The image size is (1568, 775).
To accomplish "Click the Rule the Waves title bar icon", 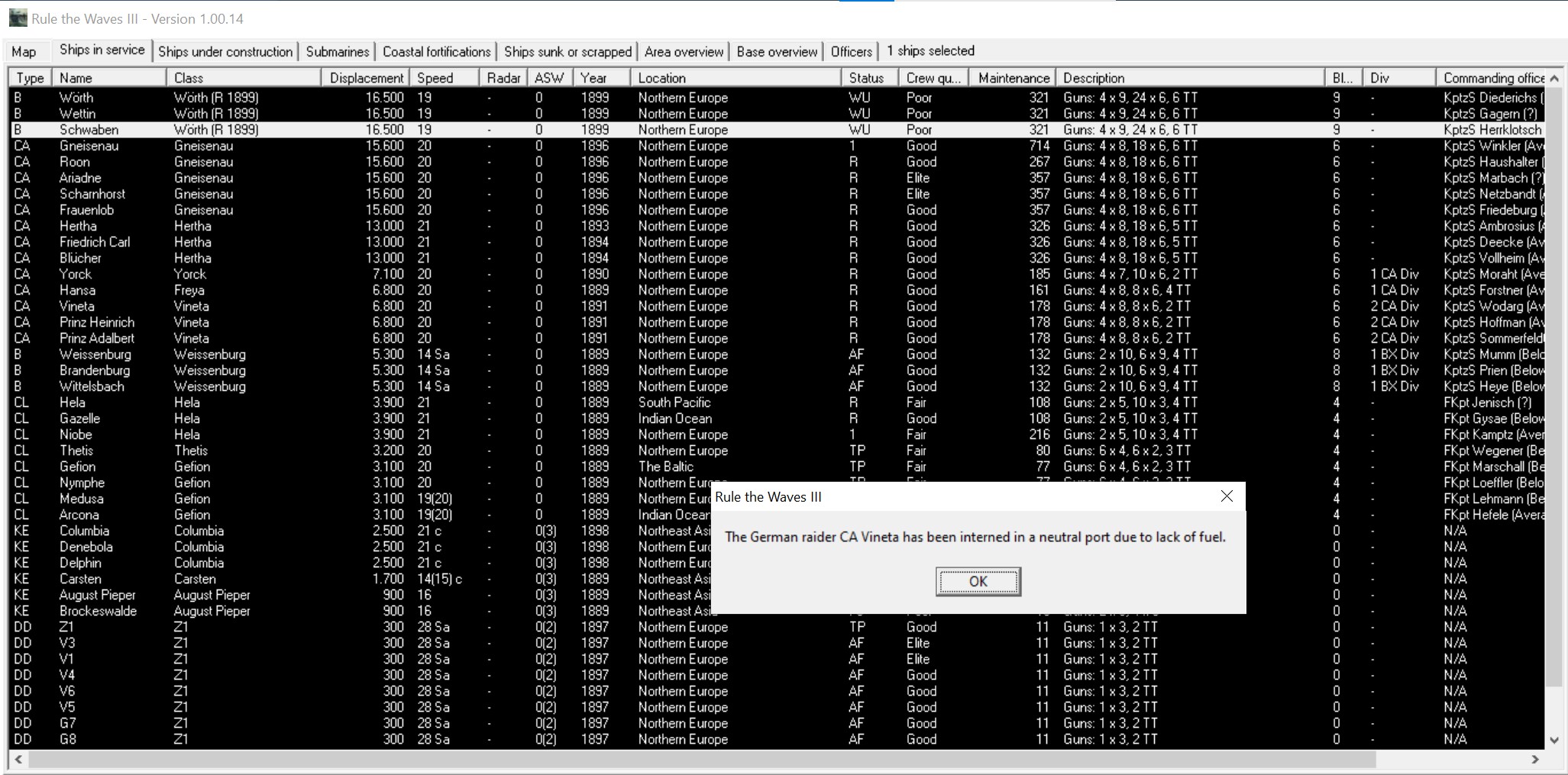I will coord(18,18).
